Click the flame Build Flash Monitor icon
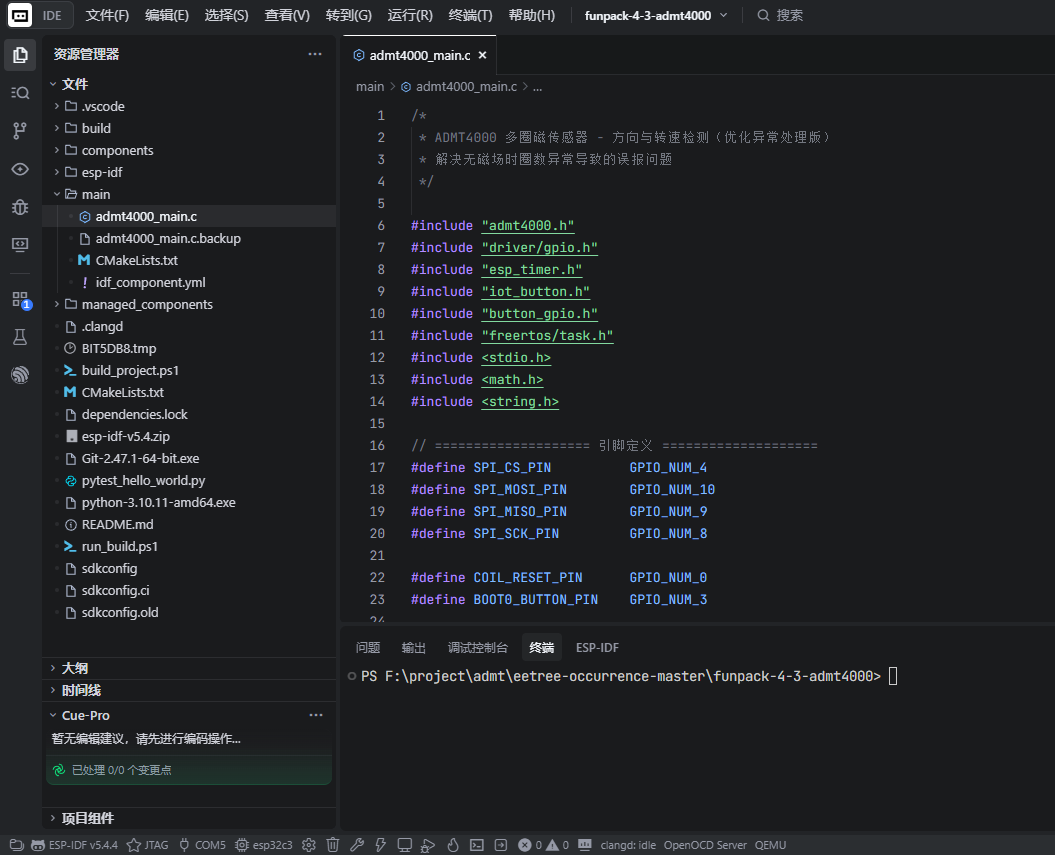Screen dimensions: 1055x855 click(x=453, y=845)
